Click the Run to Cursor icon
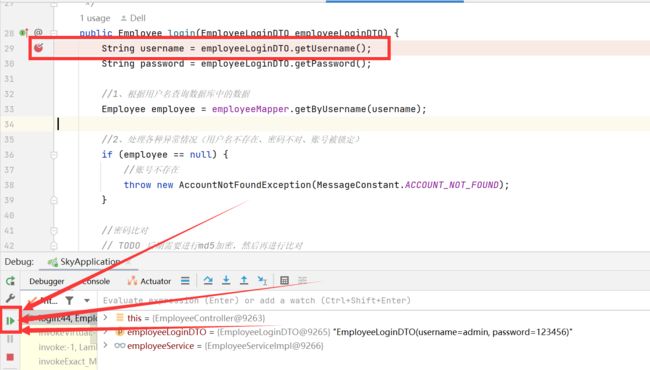 [x=262, y=281]
